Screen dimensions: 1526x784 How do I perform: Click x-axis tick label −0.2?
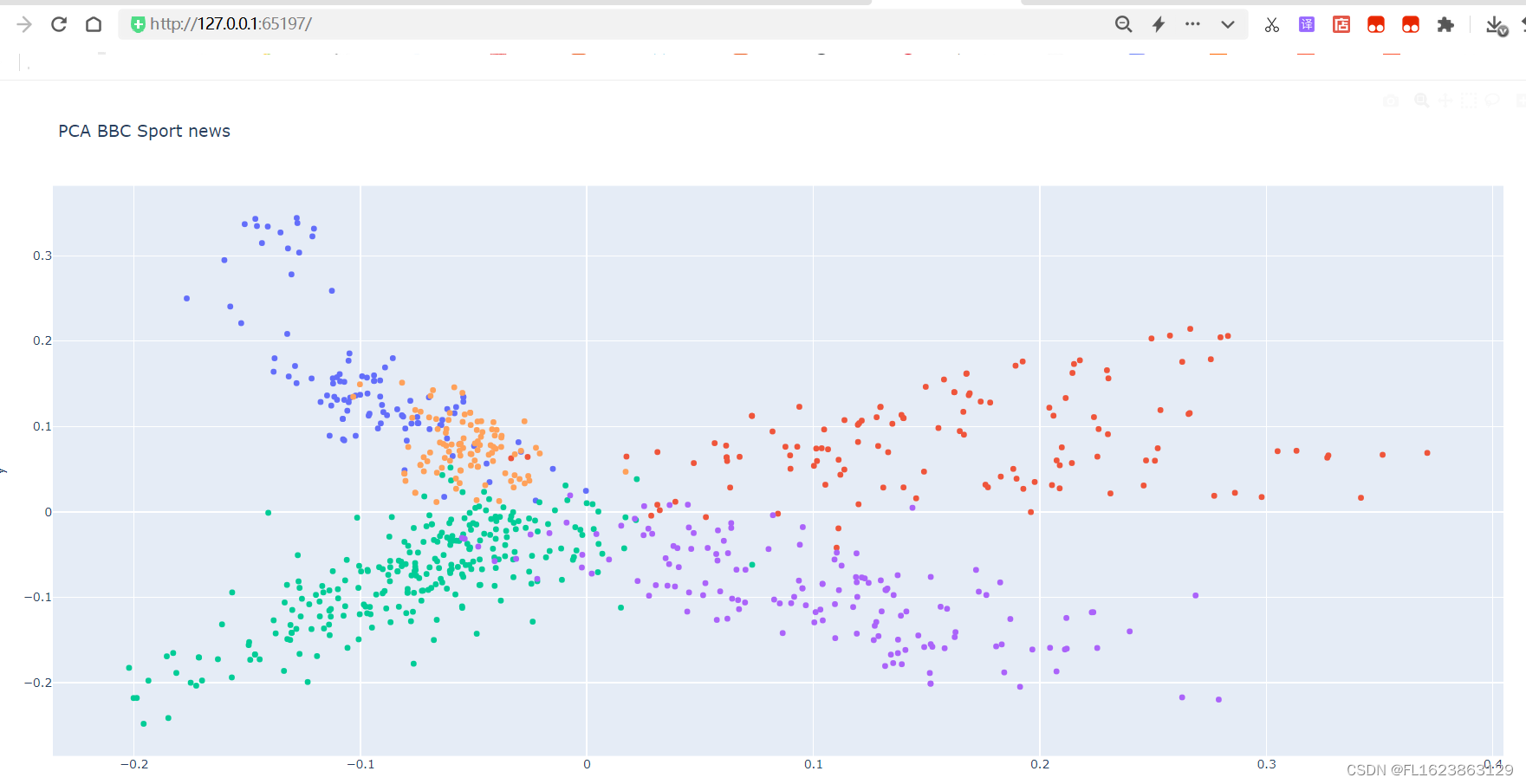134,764
